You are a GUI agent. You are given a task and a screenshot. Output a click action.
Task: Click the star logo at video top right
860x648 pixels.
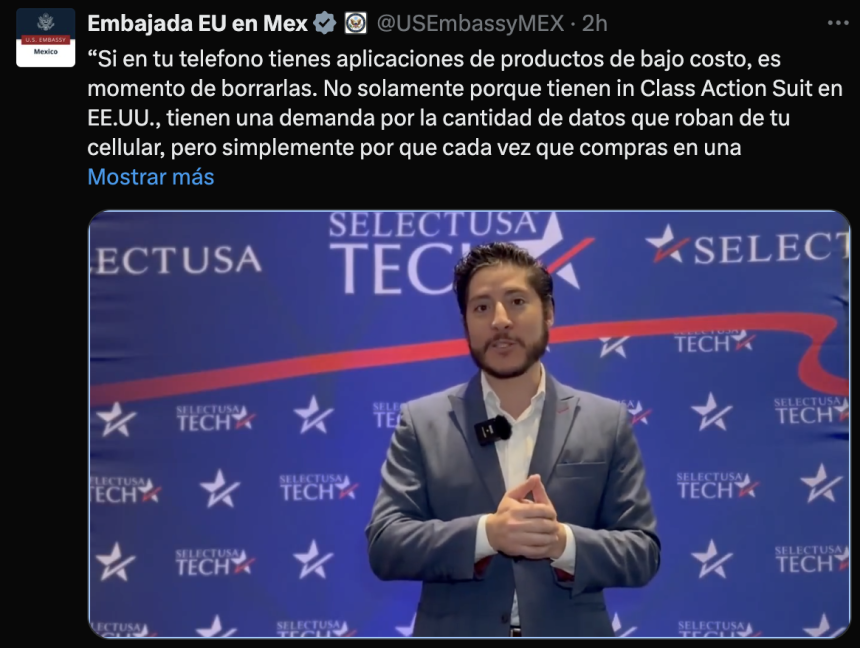667,245
